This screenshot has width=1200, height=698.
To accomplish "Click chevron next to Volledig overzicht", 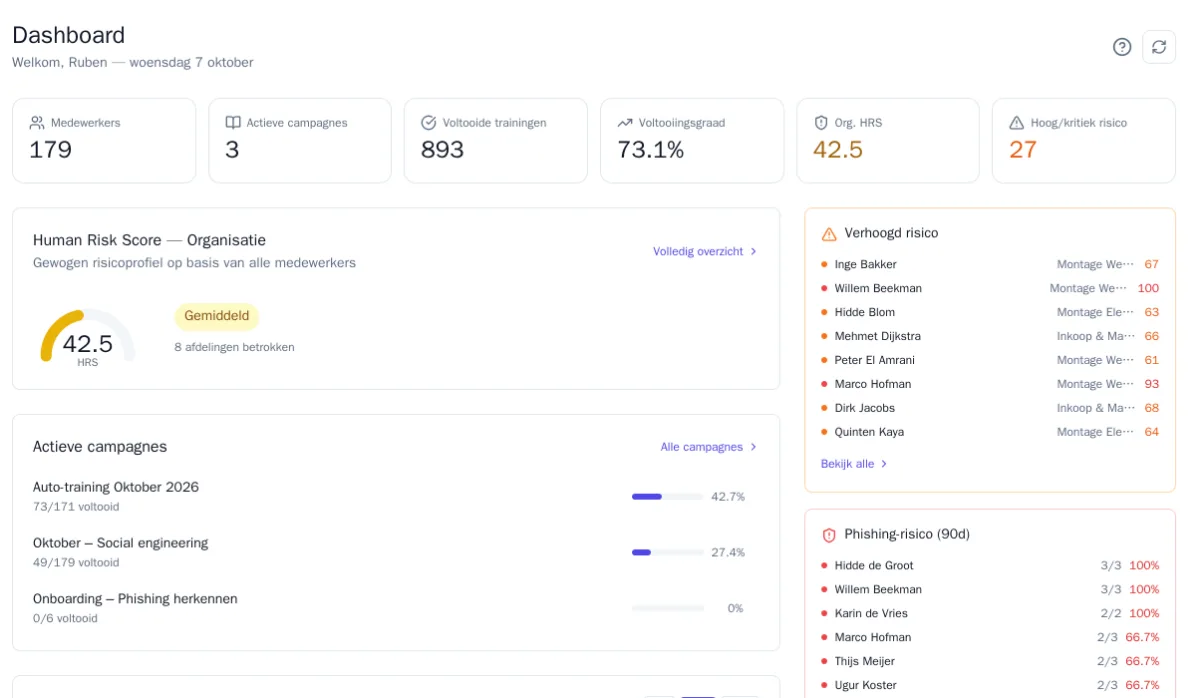I will click(753, 252).
